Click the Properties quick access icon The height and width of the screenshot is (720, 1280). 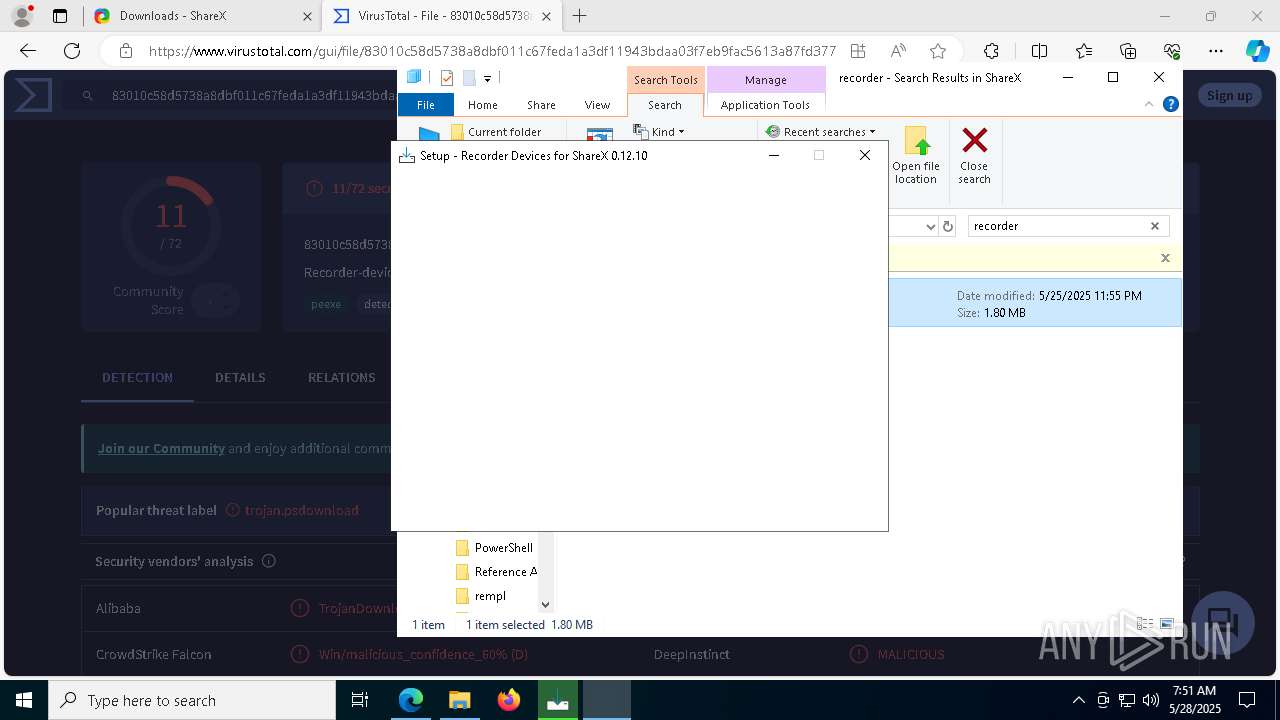446,78
